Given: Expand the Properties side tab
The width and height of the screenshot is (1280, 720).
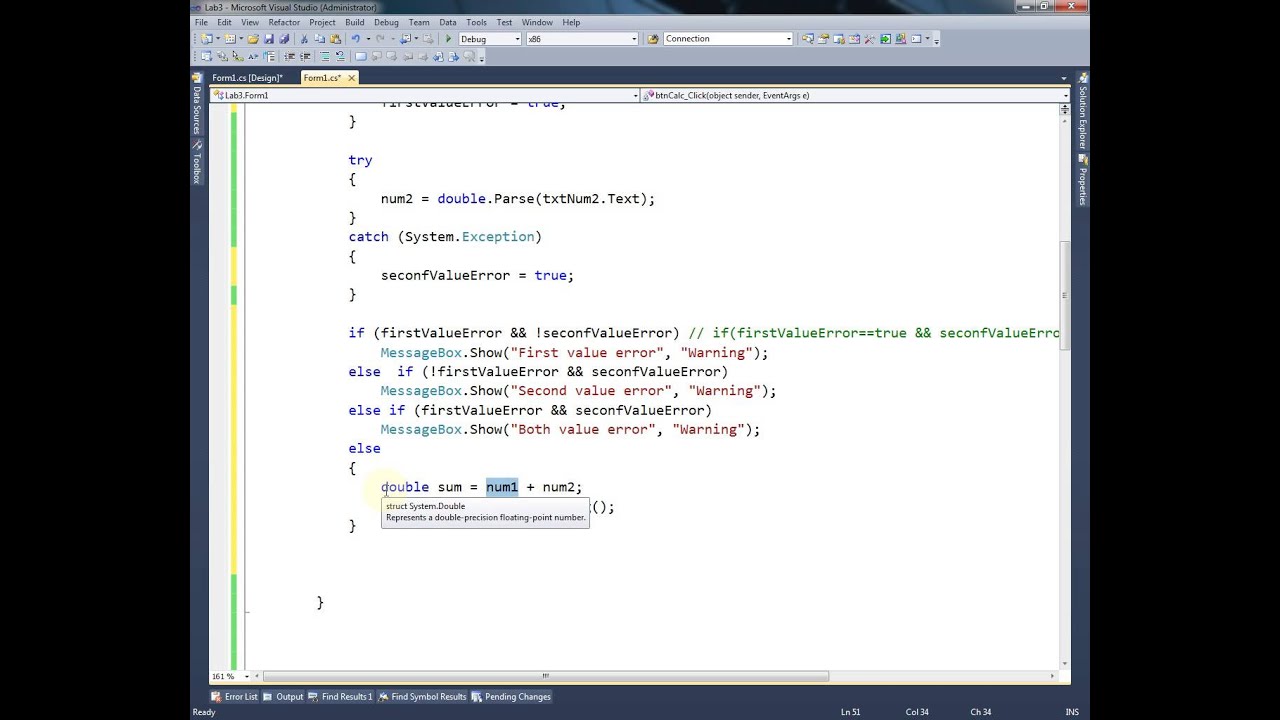Looking at the screenshot, I should (1082, 180).
